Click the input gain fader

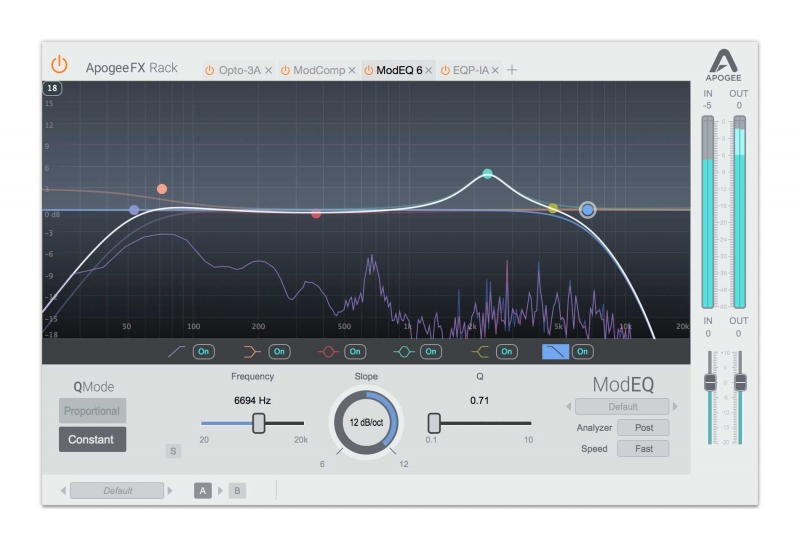(710, 382)
